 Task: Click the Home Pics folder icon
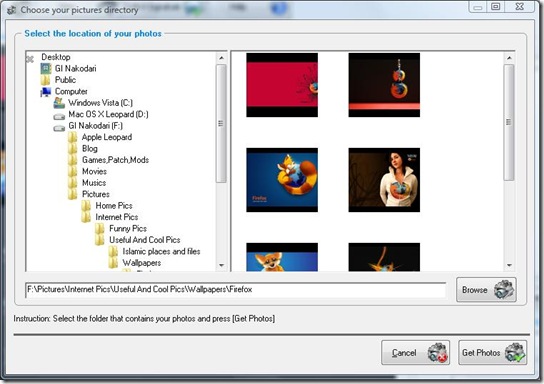(x=86, y=206)
